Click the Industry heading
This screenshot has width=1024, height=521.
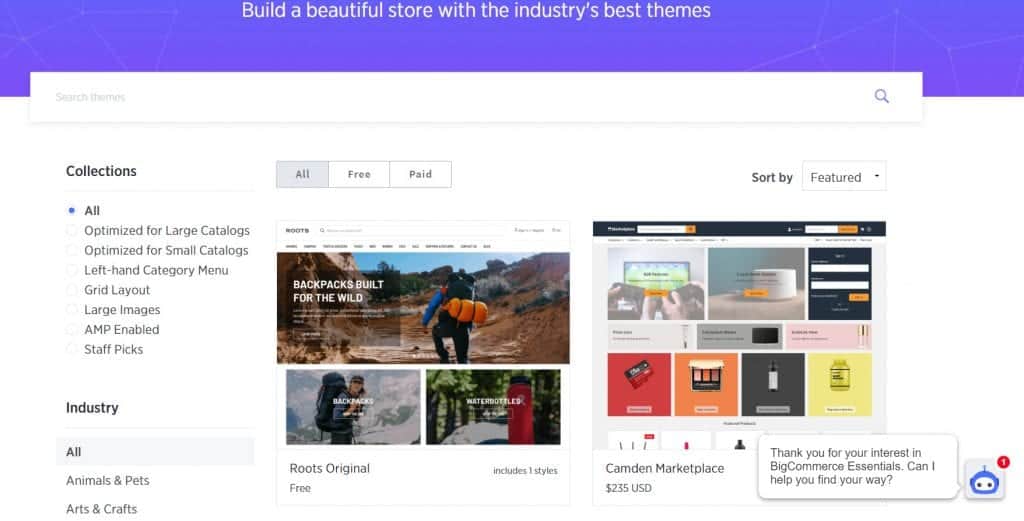92,408
